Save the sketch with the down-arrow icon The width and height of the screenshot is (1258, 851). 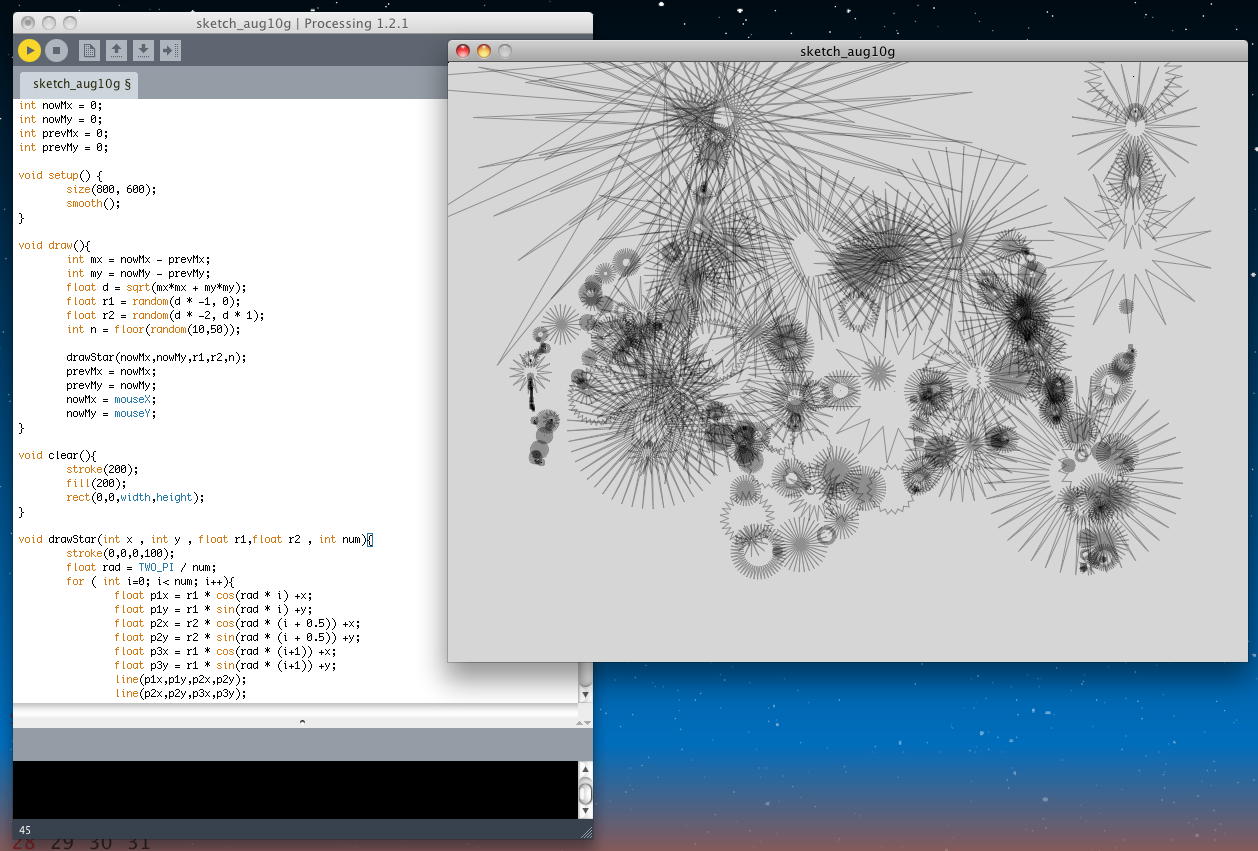143,50
